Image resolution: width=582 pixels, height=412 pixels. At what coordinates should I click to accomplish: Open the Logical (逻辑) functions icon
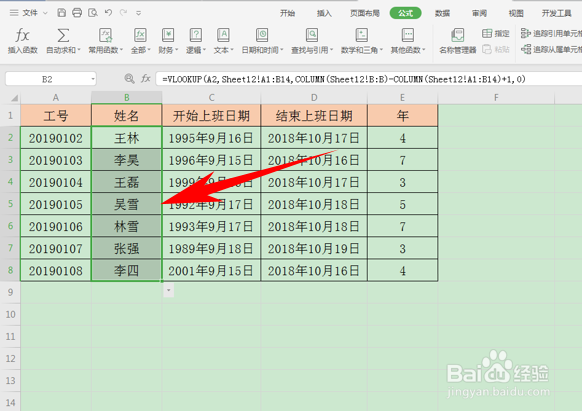tap(196, 35)
